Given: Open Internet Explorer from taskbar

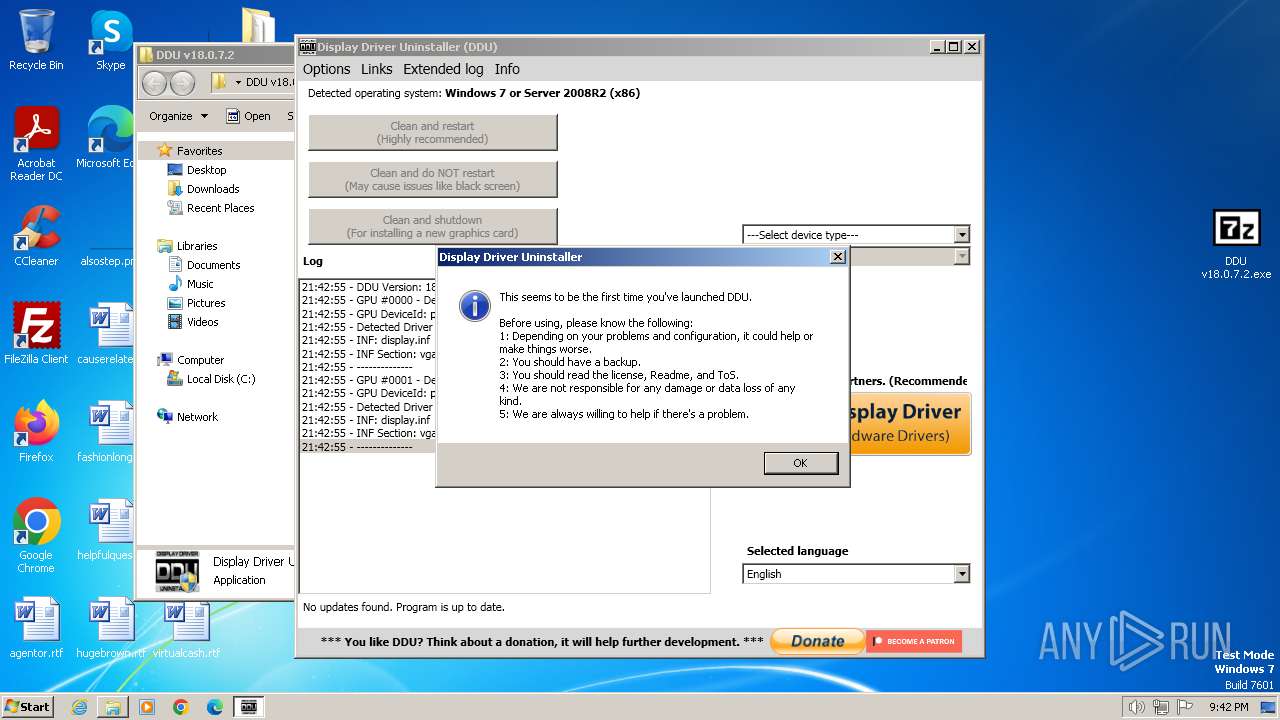Looking at the screenshot, I should tap(80, 707).
